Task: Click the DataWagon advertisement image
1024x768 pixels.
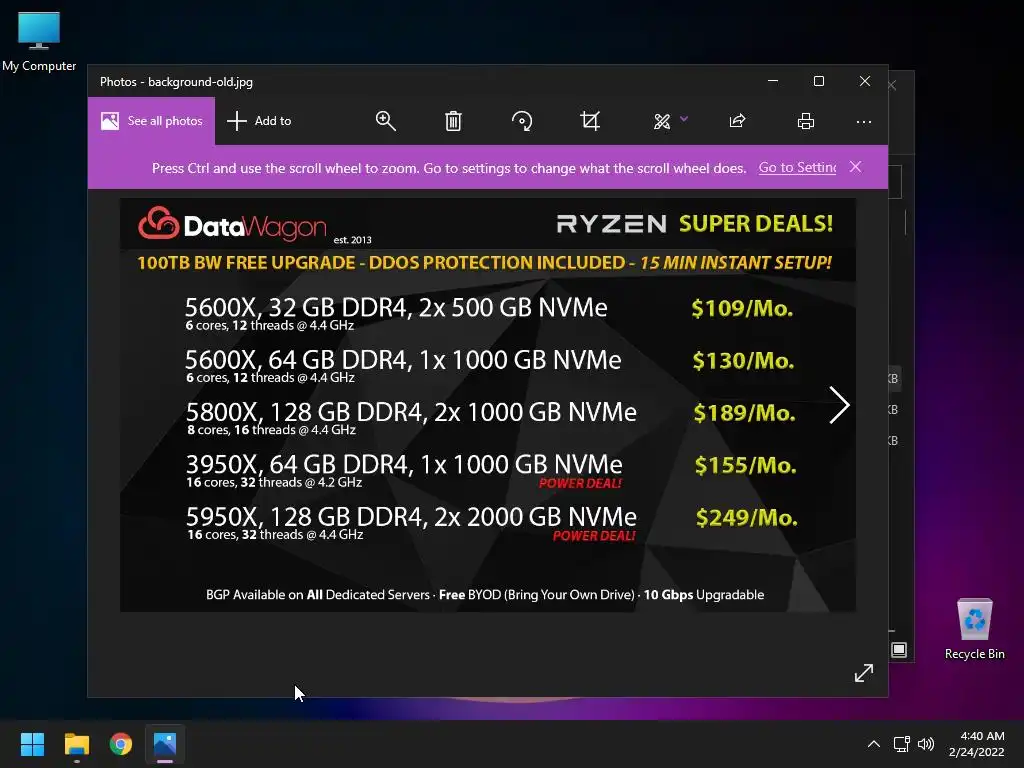Action: point(488,405)
